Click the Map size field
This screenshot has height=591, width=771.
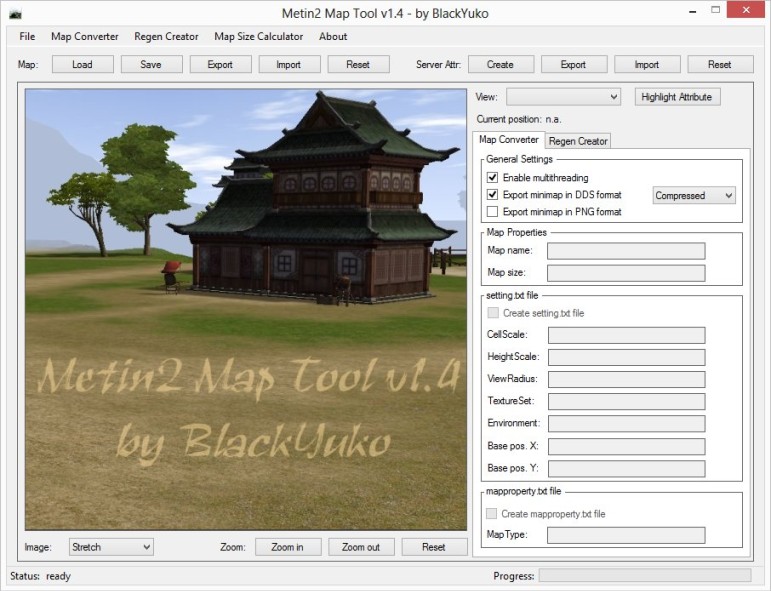click(x=626, y=273)
